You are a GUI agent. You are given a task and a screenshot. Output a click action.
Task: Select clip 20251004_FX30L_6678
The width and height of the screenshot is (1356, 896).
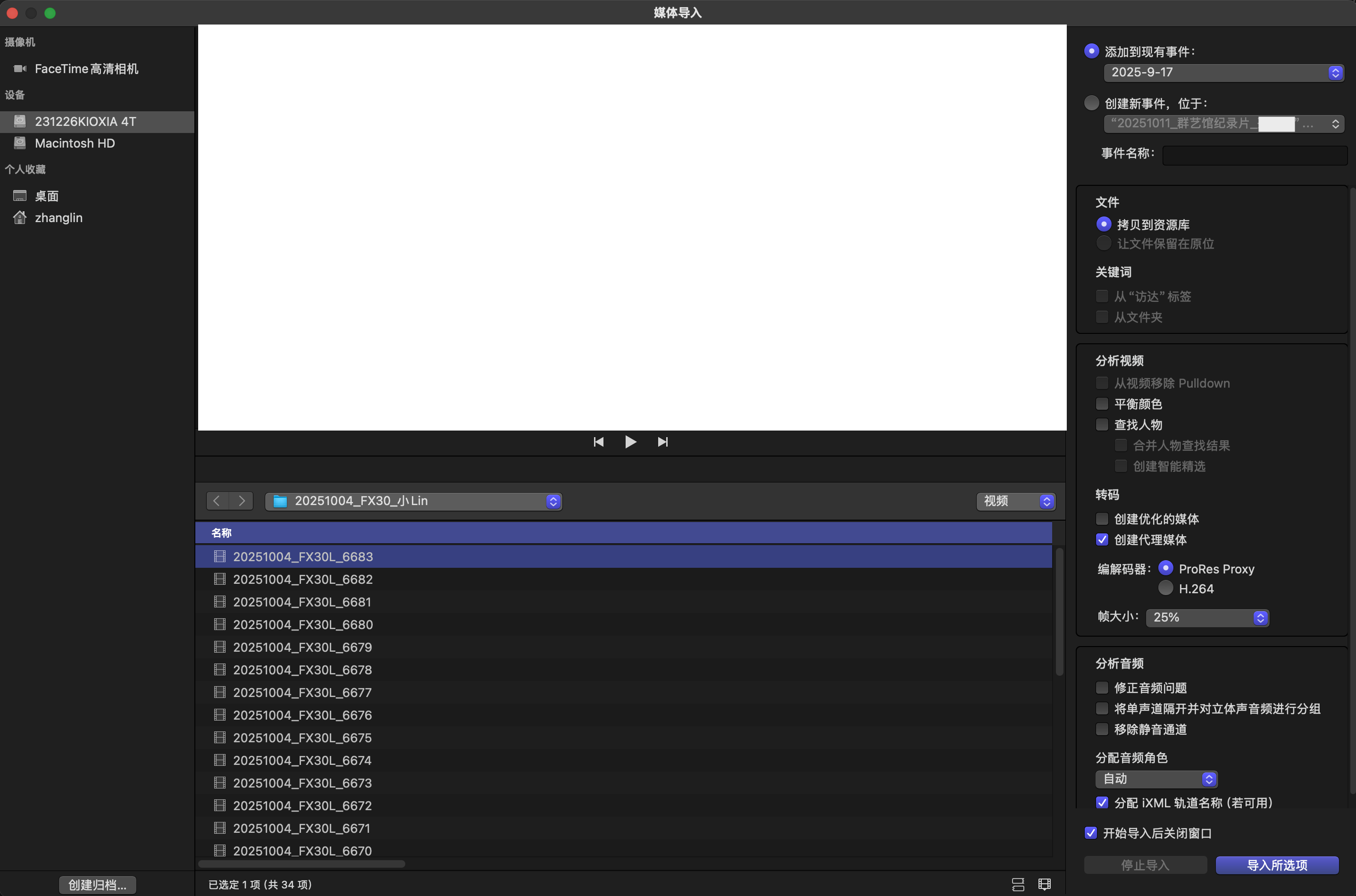[x=302, y=669]
